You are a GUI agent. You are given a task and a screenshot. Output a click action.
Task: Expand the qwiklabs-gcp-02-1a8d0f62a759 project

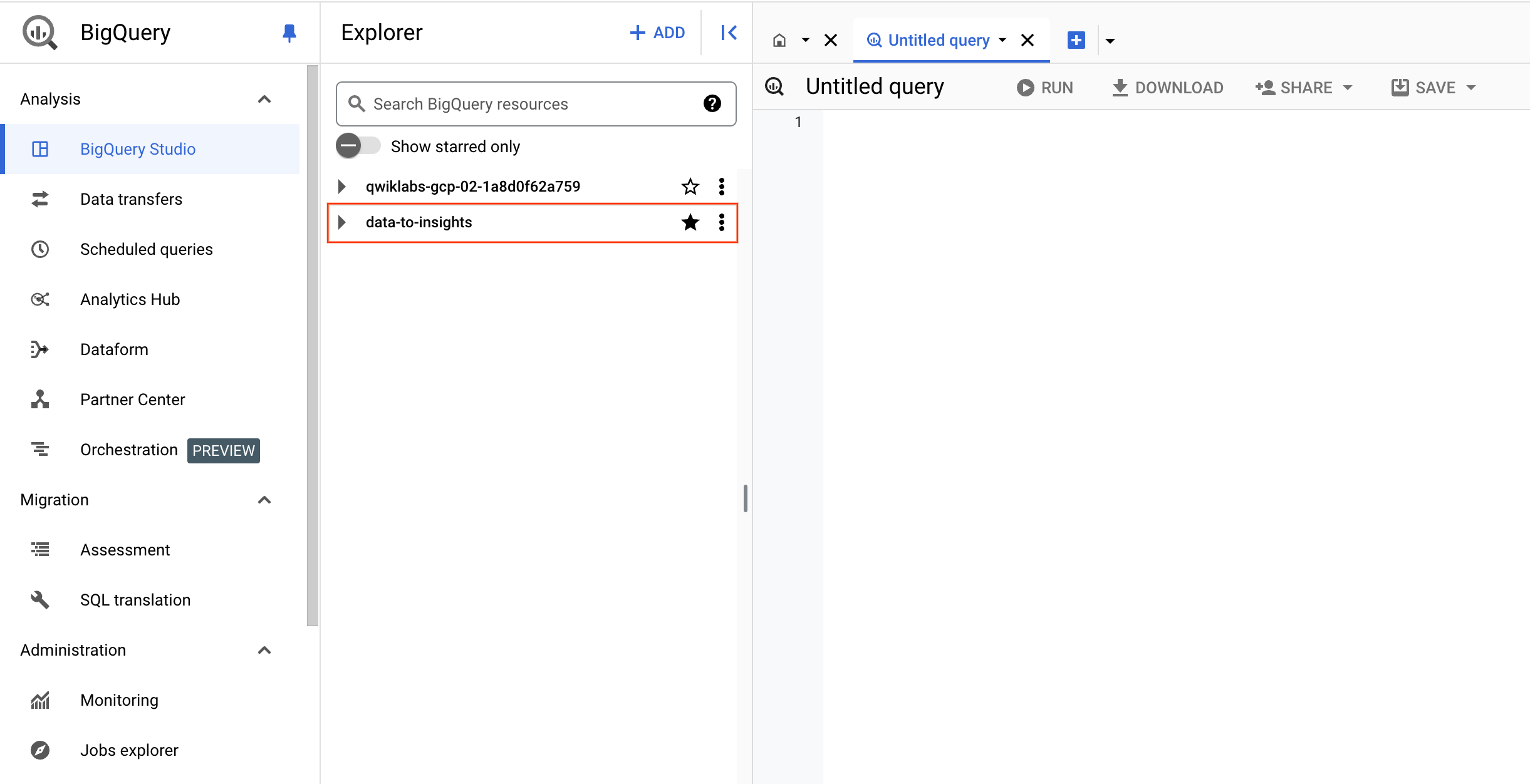point(342,187)
